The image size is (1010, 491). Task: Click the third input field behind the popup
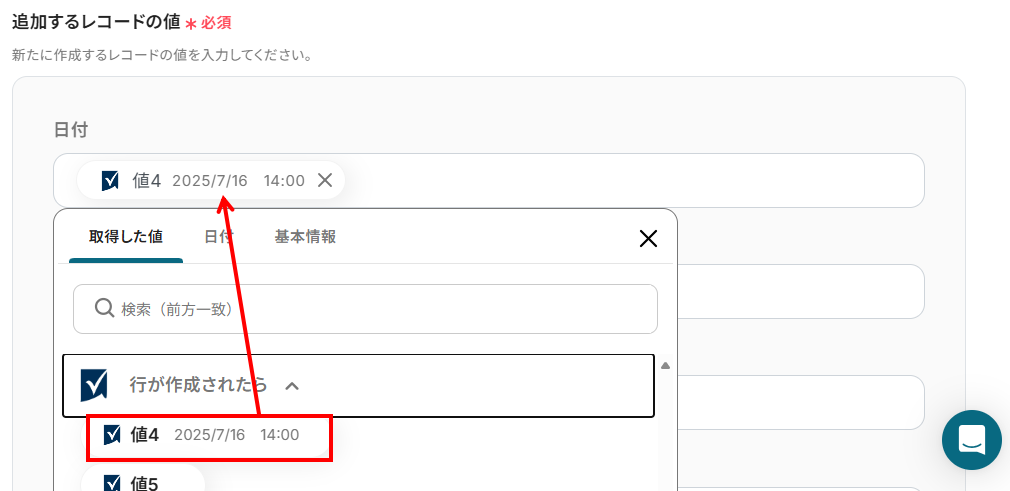(800, 402)
